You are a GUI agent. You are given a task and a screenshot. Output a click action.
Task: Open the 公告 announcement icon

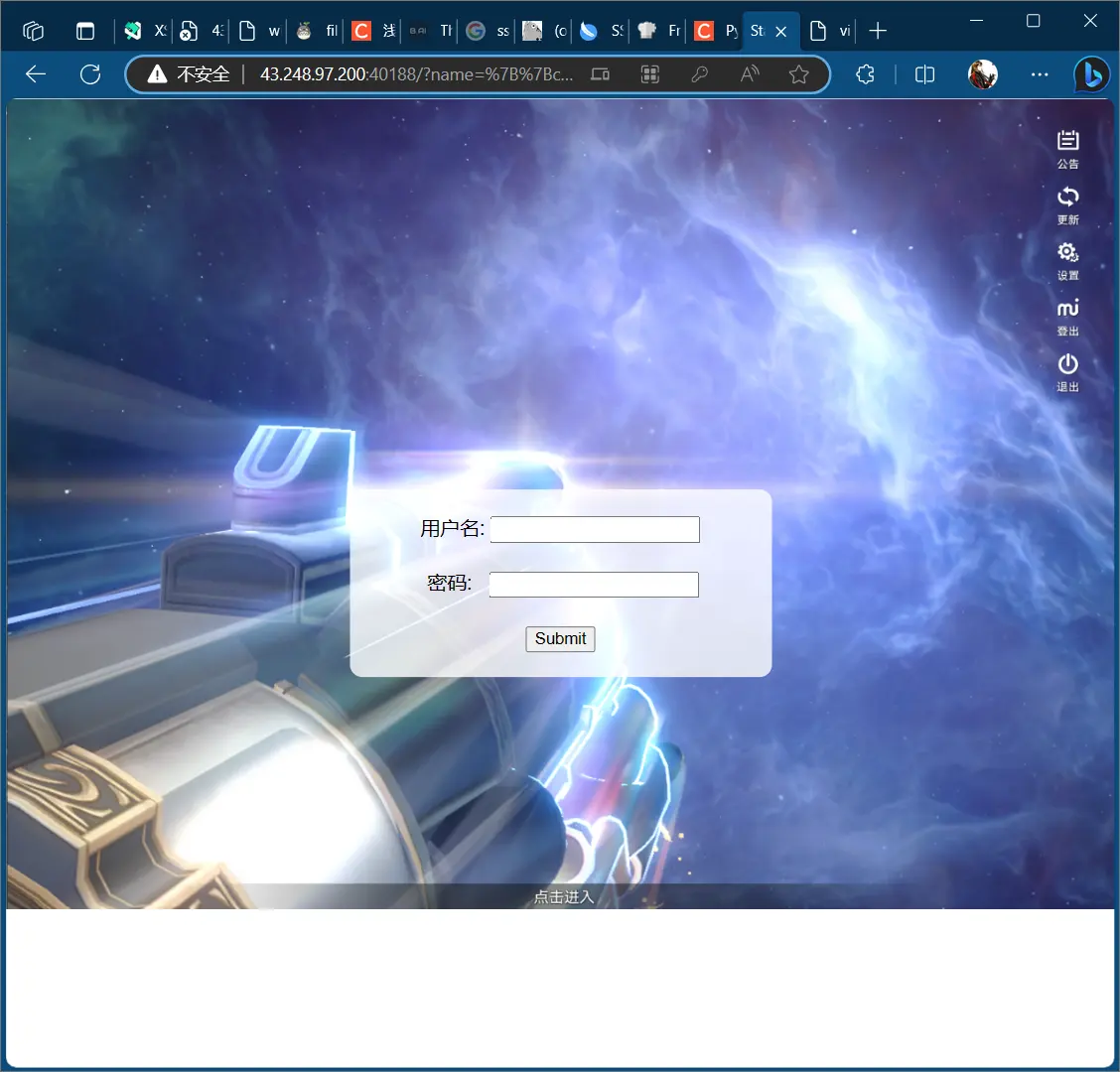[x=1067, y=148]
